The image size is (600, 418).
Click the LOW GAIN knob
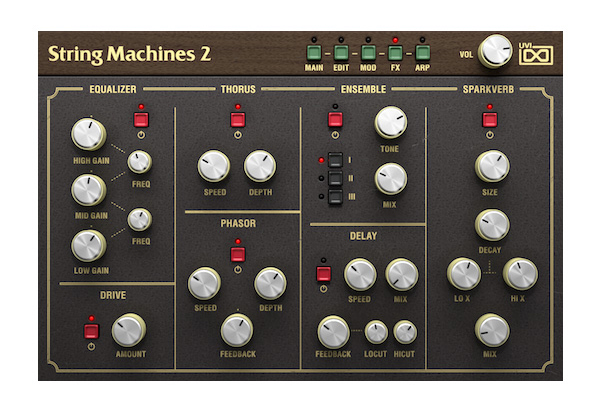(x=89, y=246)
